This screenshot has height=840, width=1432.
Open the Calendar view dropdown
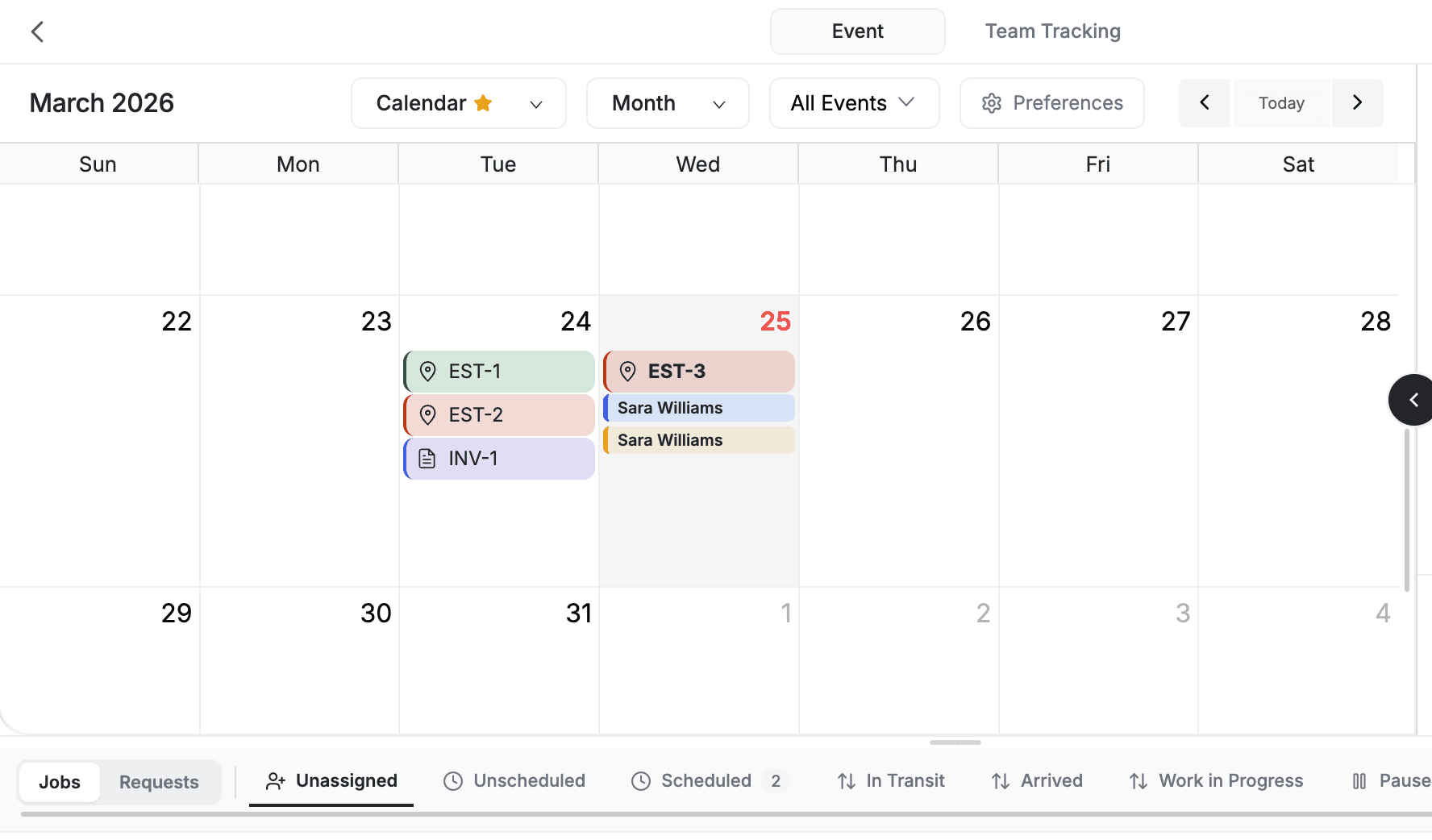[x=536, y=104]
